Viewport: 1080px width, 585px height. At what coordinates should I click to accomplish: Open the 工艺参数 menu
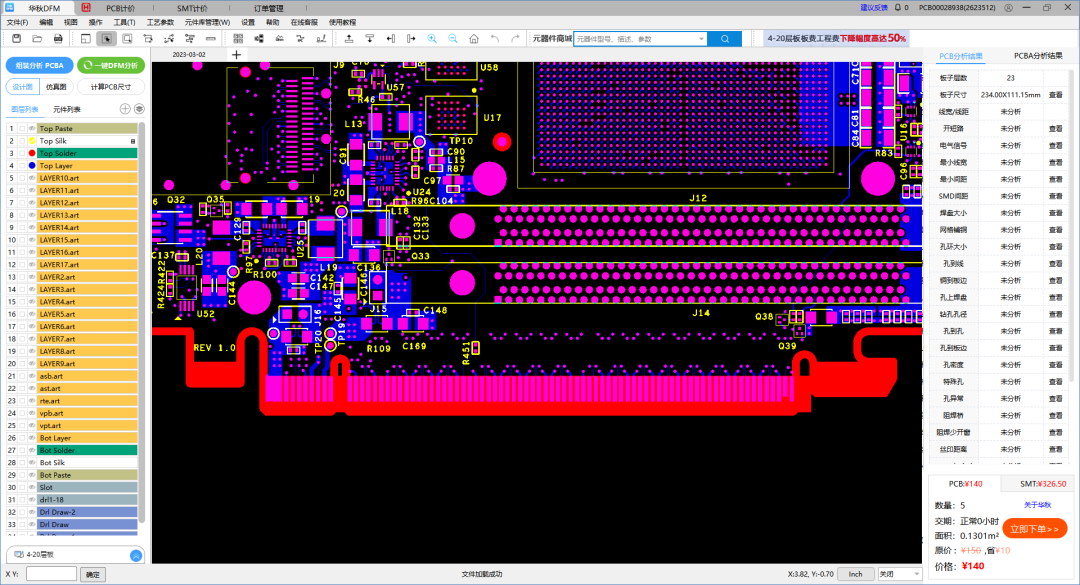coord(159,21)
